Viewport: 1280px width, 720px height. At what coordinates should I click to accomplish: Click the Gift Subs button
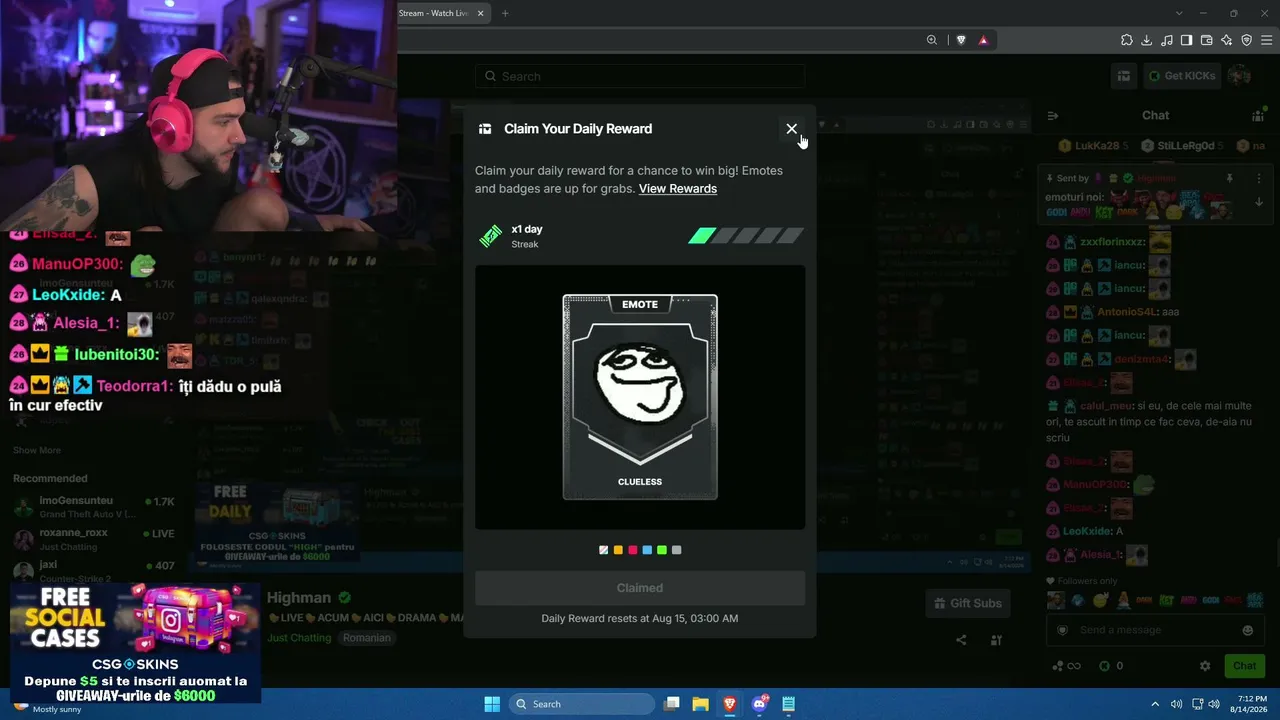(x=967, y=603)
